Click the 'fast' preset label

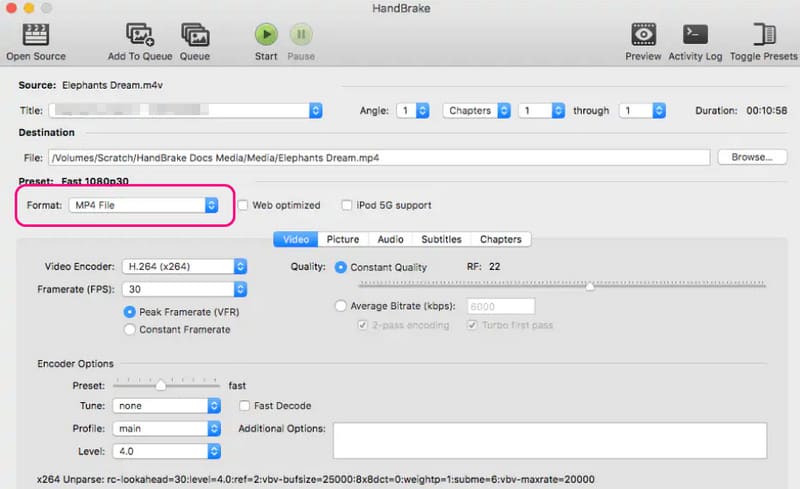coord(237,385)
